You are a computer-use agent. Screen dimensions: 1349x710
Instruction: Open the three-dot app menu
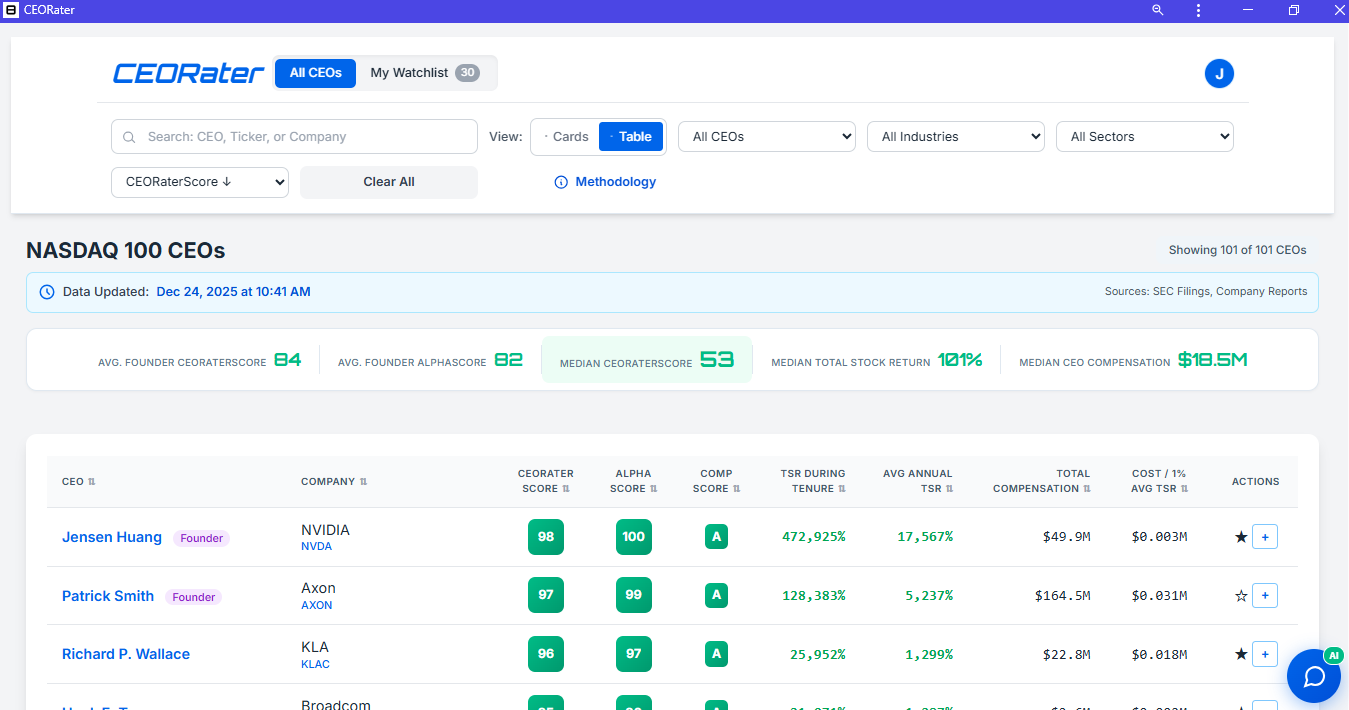(1198, 10)
